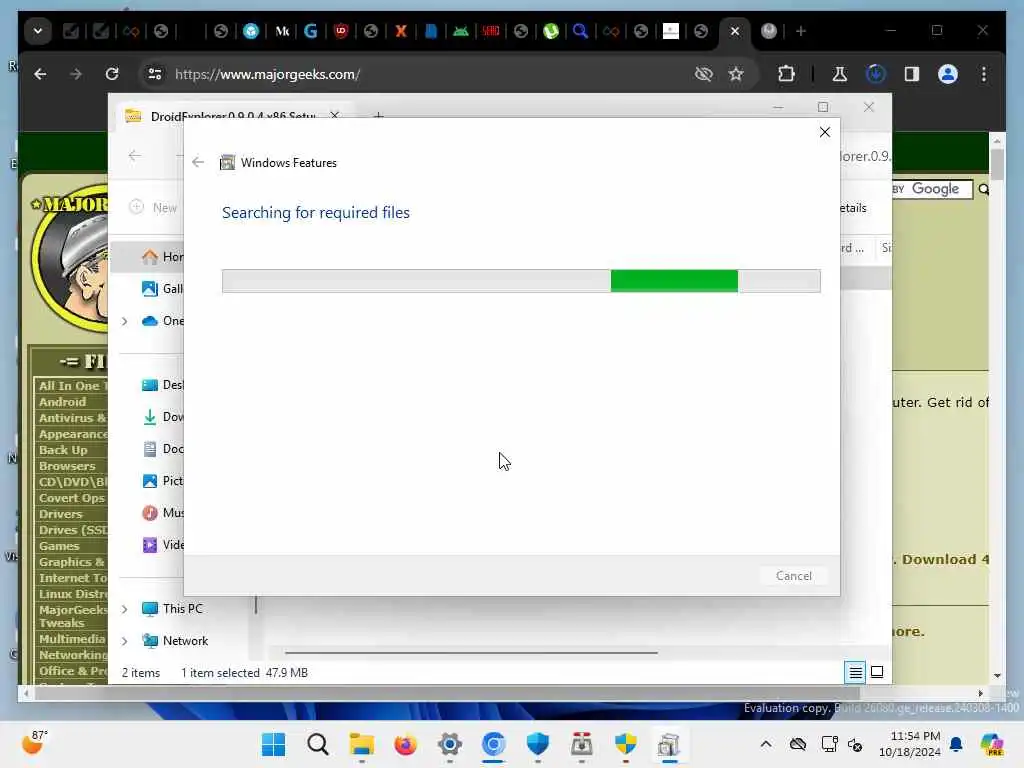Switch to the green Android robot tab
1024x768 pixels.
click(x=460, y=31)
